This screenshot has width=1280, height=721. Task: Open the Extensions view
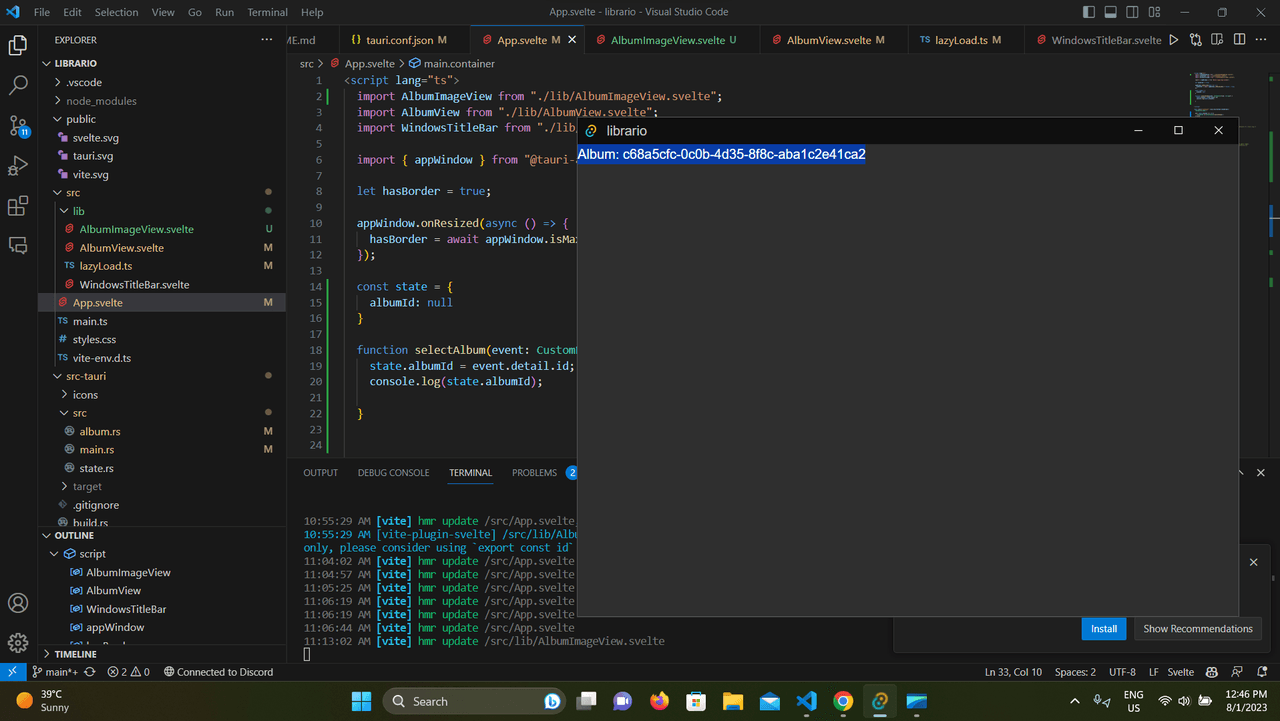(x=18, y=206)
